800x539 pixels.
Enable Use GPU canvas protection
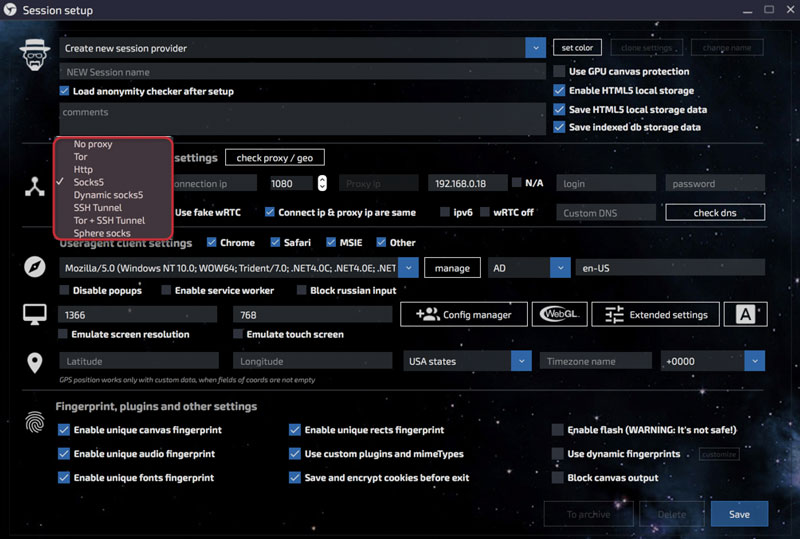point(560,72)
